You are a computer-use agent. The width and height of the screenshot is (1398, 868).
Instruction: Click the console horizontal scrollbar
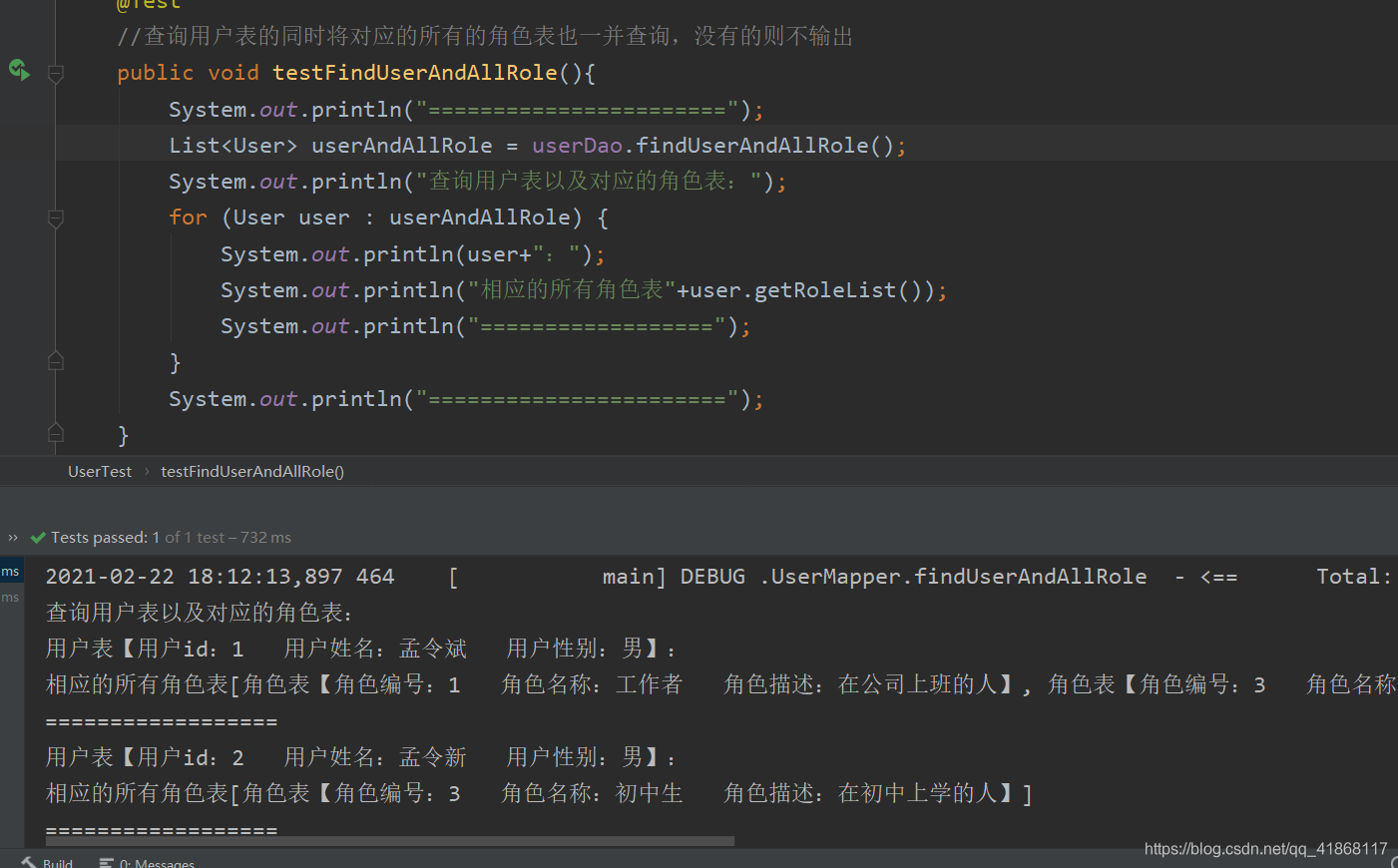(389, 841)
